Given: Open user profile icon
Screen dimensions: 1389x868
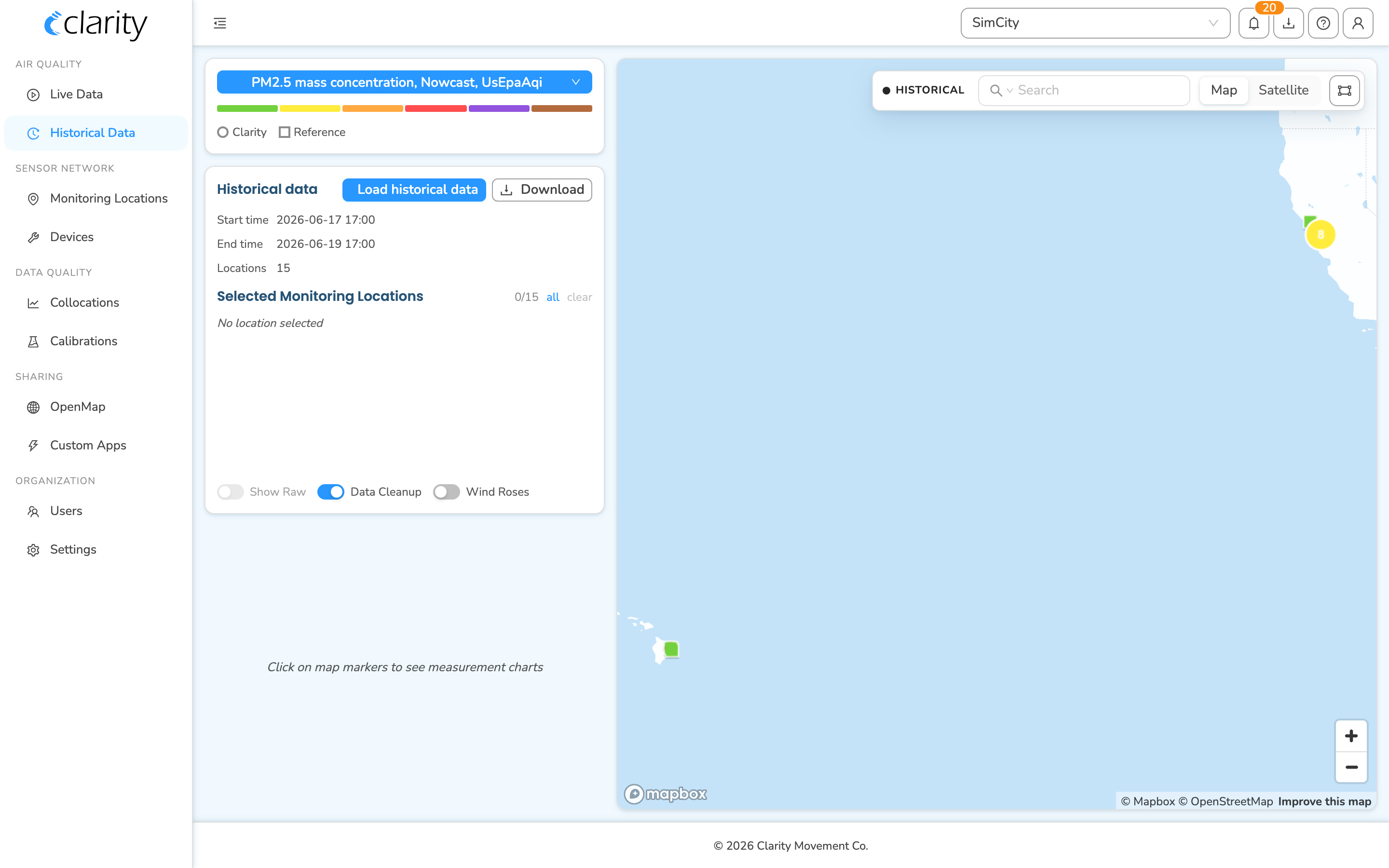Looking at the screenshot, I should (x=1358, y=23).
